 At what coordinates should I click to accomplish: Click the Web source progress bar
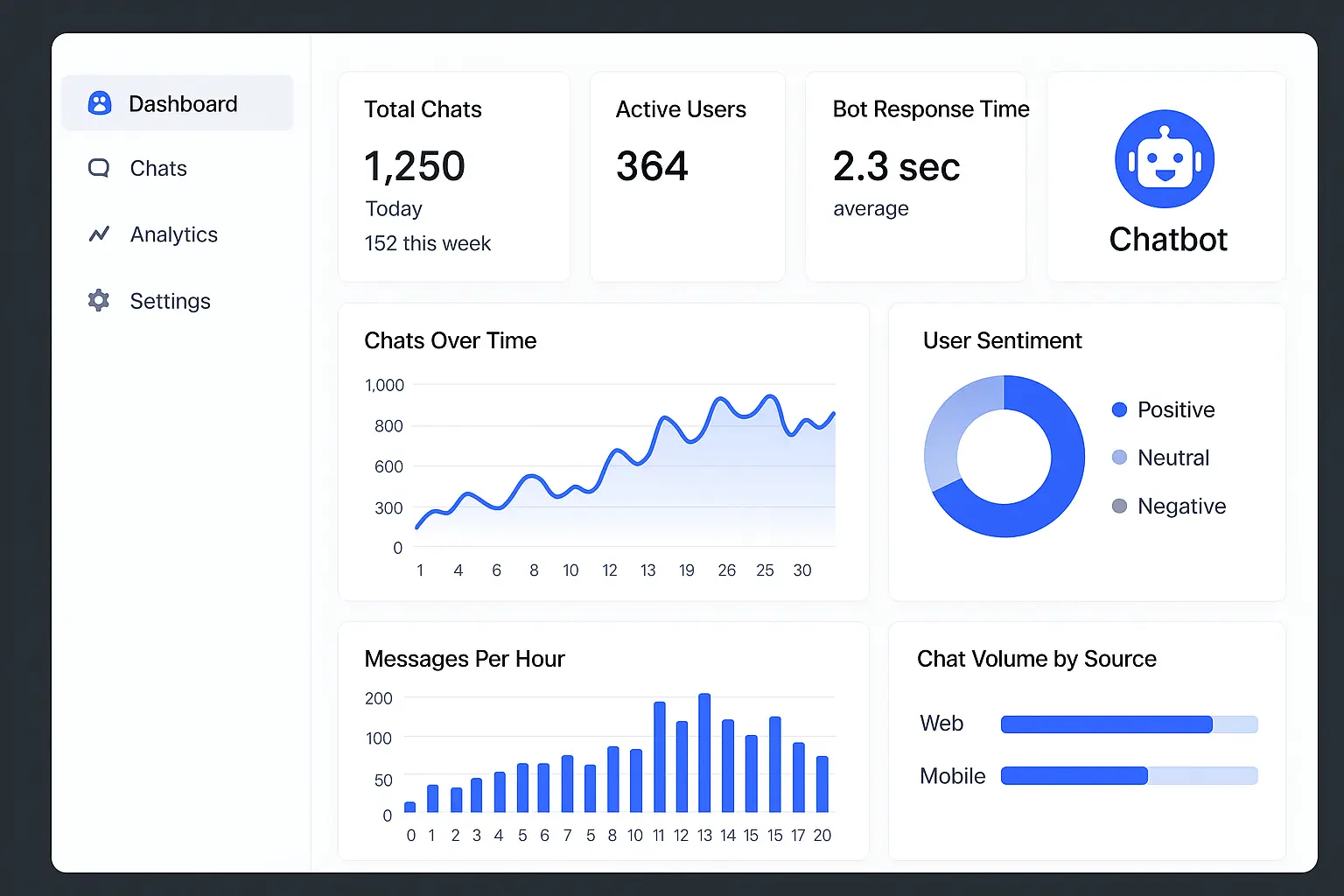[x=1129, y=724]
